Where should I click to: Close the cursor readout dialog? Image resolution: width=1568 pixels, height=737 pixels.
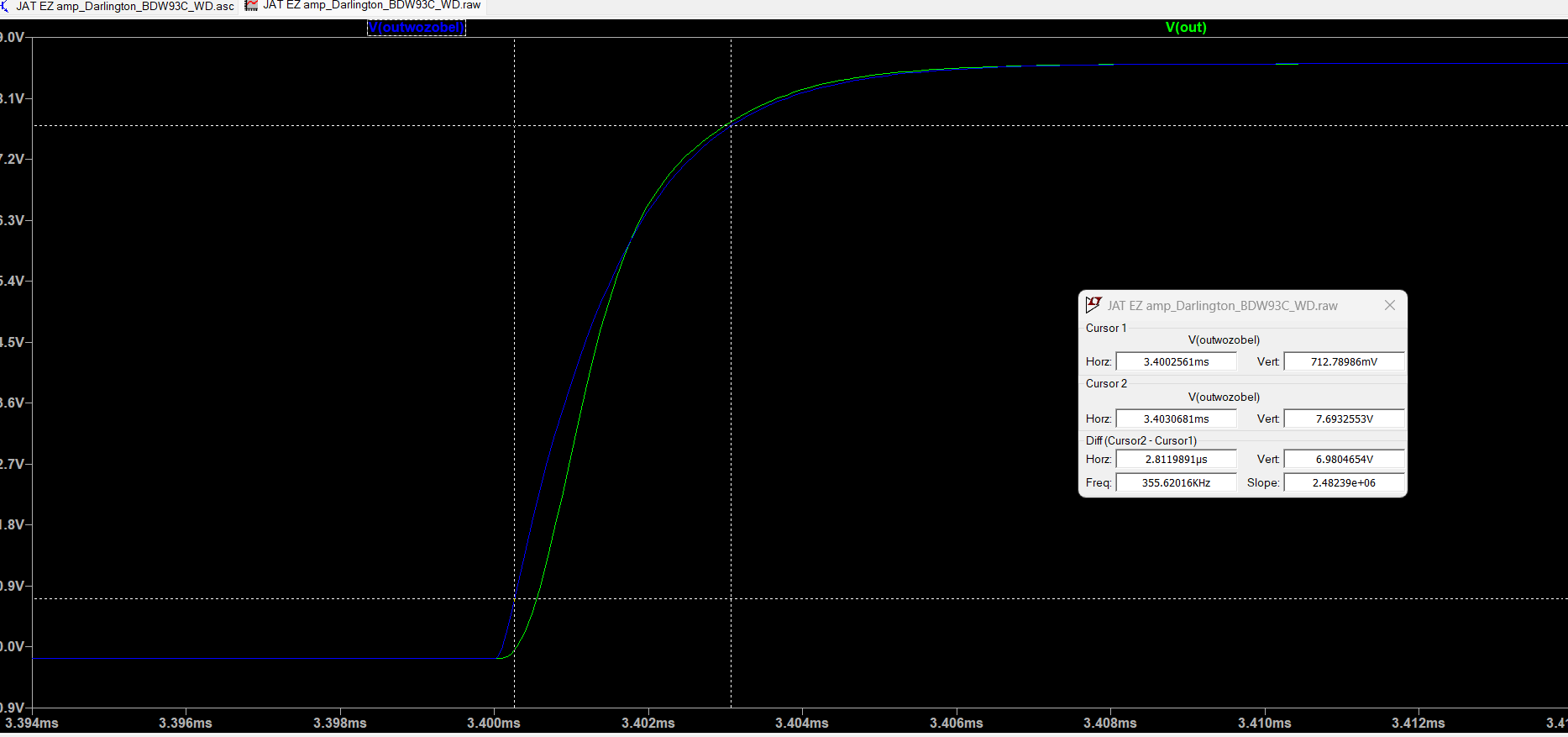point(1390,305)
